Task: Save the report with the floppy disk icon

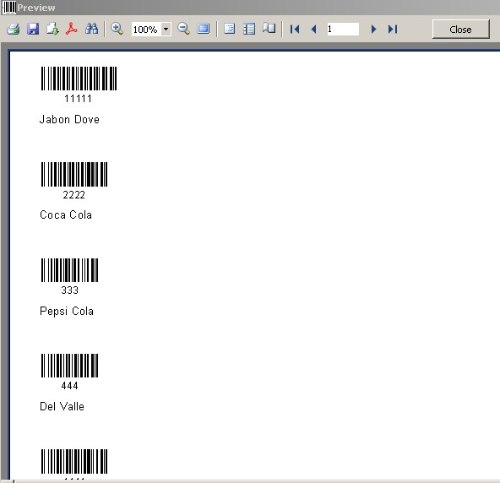Action: point(33,29)
